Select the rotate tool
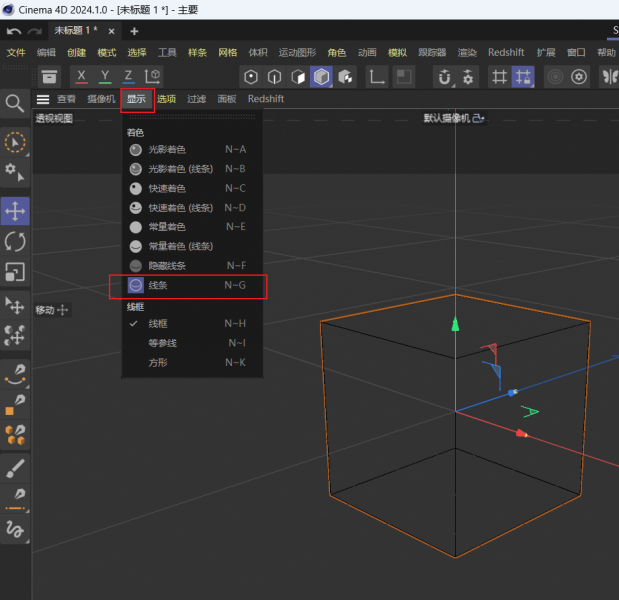The image size is (619, 600). pyautogui.click(x=15, y=242)
